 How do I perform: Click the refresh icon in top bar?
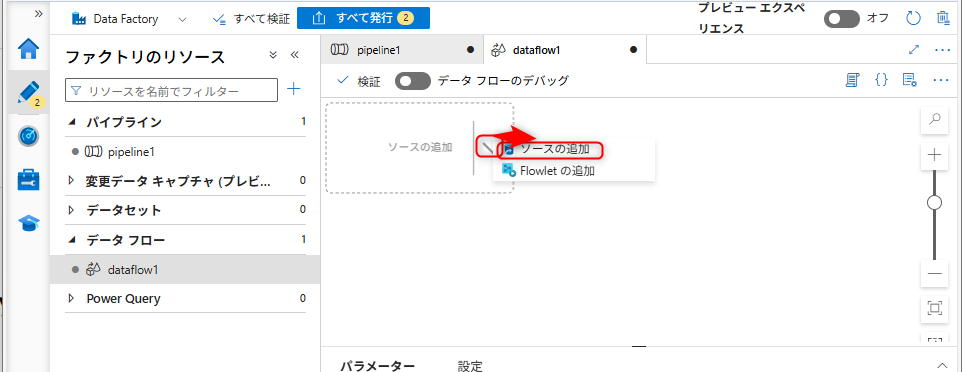pyautogui.click(x=914, y=18)
